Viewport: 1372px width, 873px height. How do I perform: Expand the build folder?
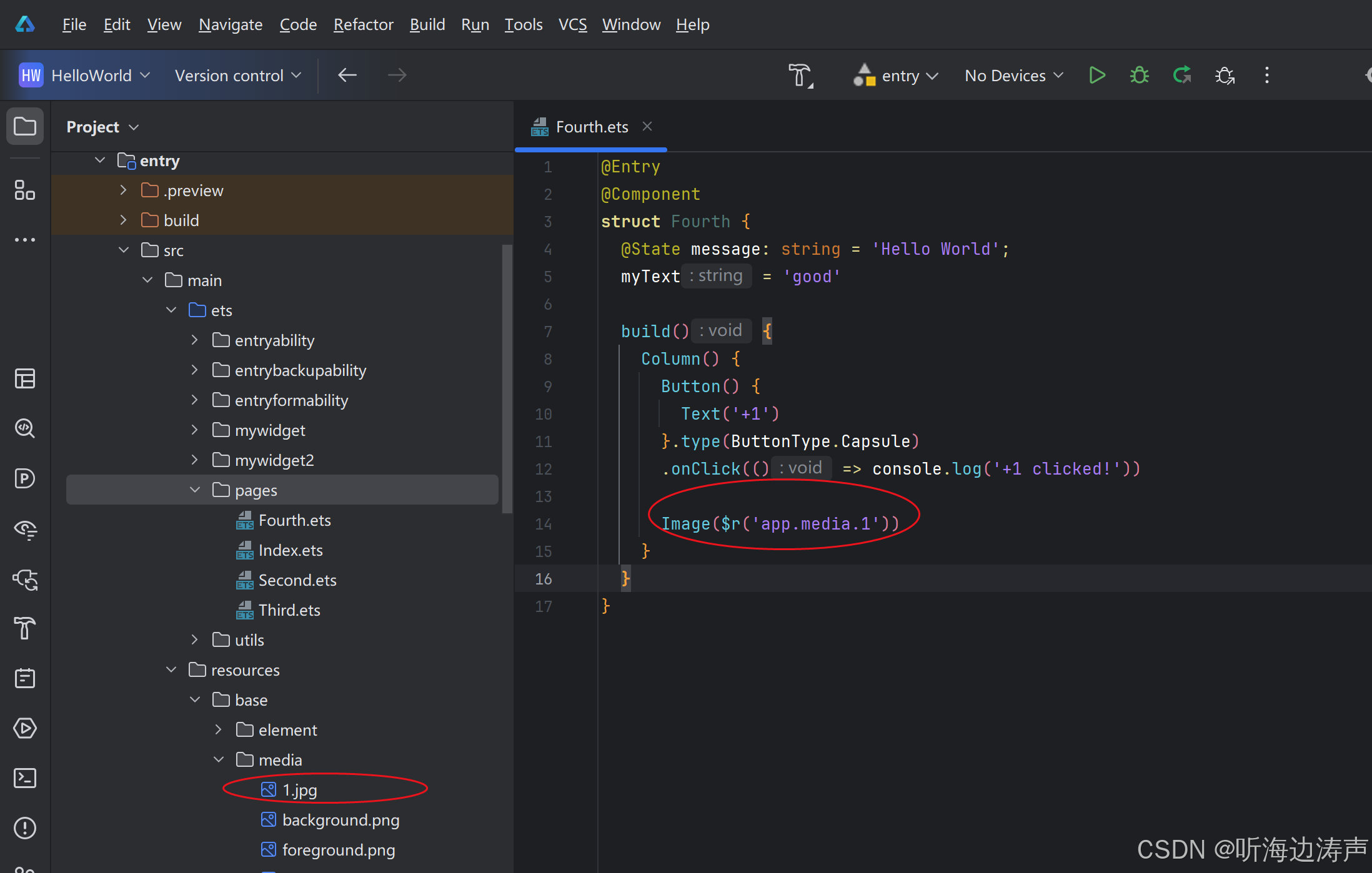coord(124,220)
